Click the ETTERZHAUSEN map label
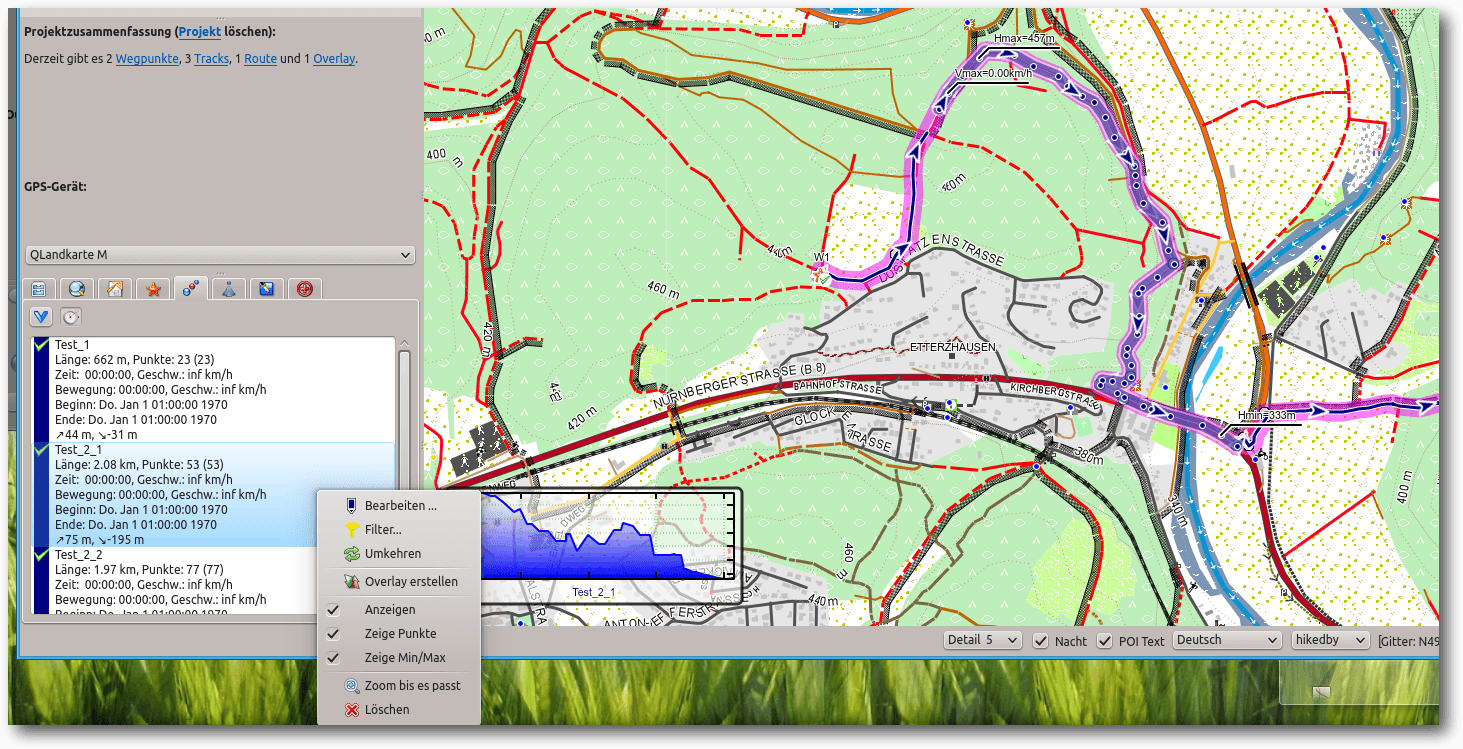This screenshot has width=1463, height=749. click(x=953, y=347)
